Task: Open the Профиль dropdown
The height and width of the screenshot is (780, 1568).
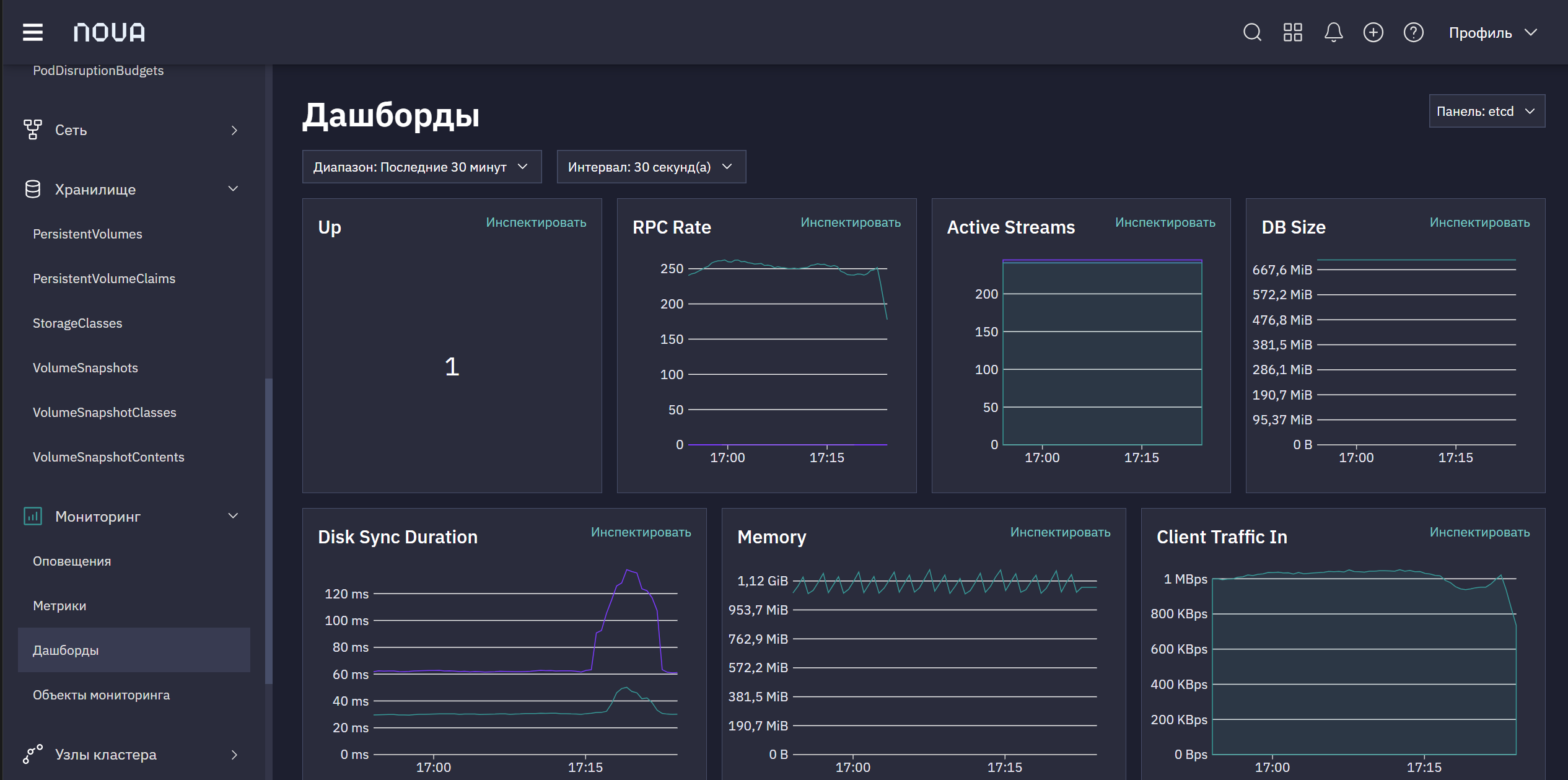Action: tap(1494, 32)
